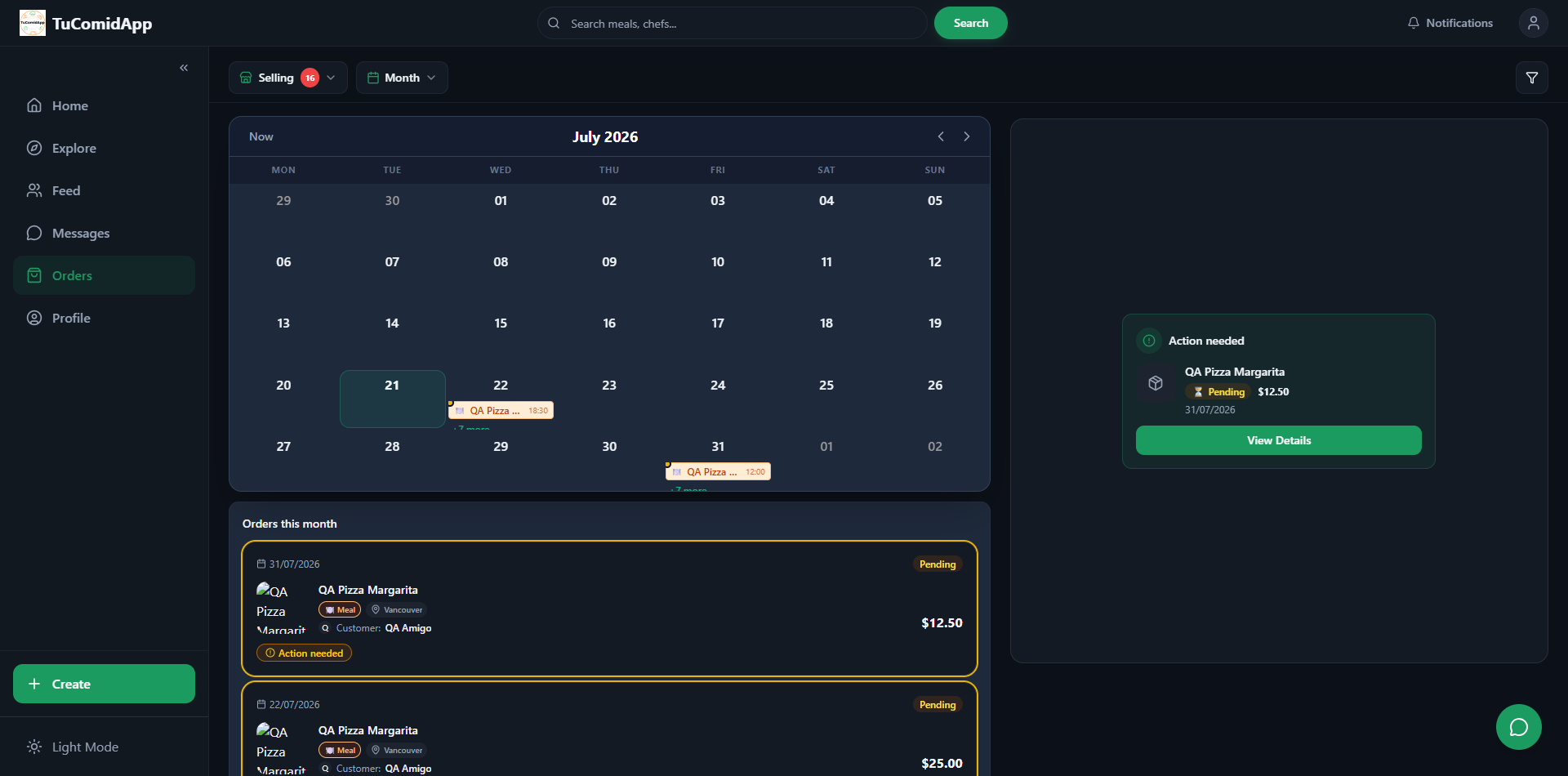Screen dimensions: 1568x776
Task: Select calendar day 15
Action: click(501, 323)
